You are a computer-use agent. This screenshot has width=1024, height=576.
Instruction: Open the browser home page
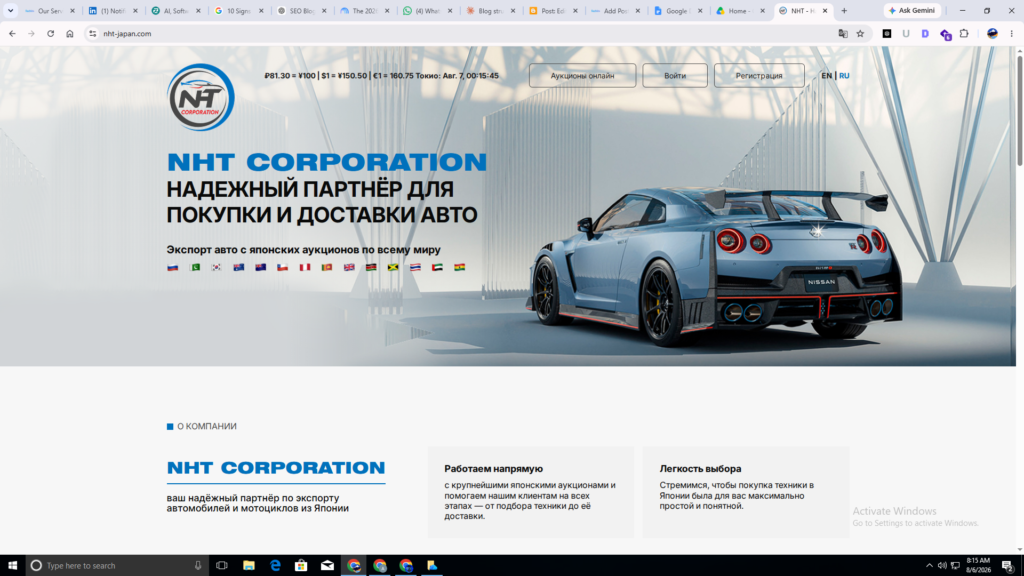(x=70, y=33)
